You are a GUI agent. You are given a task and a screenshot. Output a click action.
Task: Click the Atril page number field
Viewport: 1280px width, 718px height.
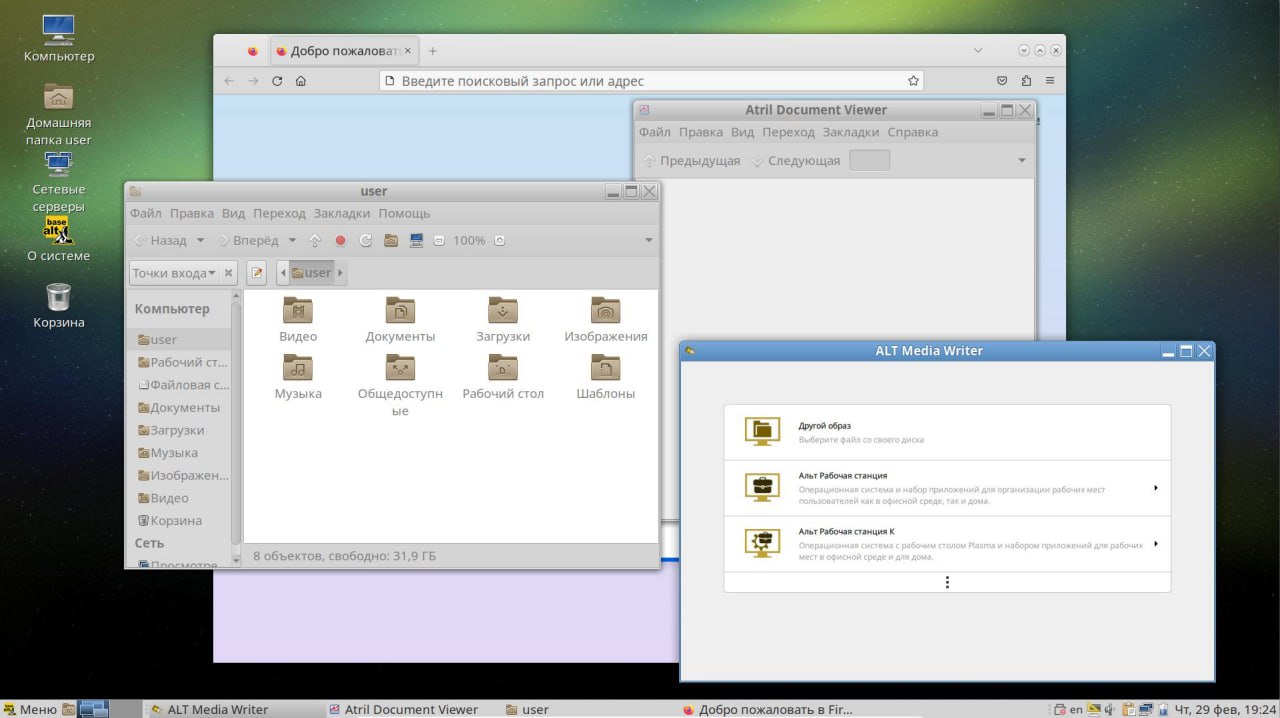[869, 161]
